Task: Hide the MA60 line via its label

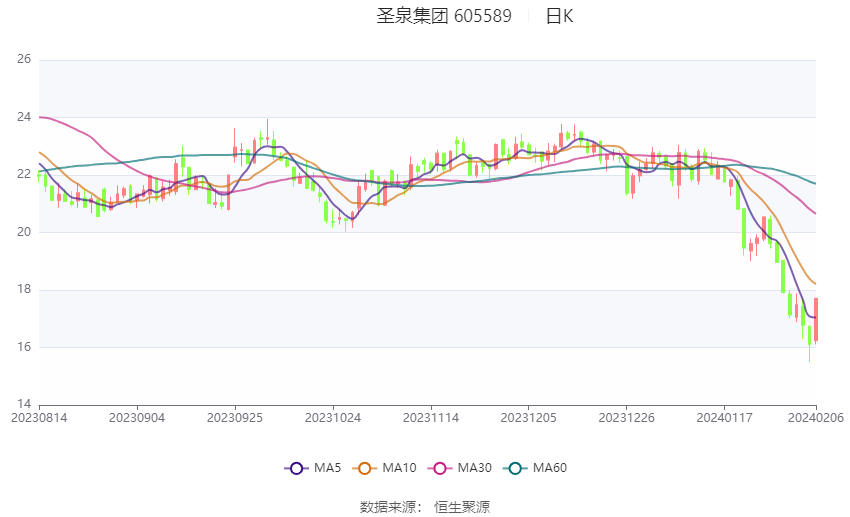Action: (550, 468)
